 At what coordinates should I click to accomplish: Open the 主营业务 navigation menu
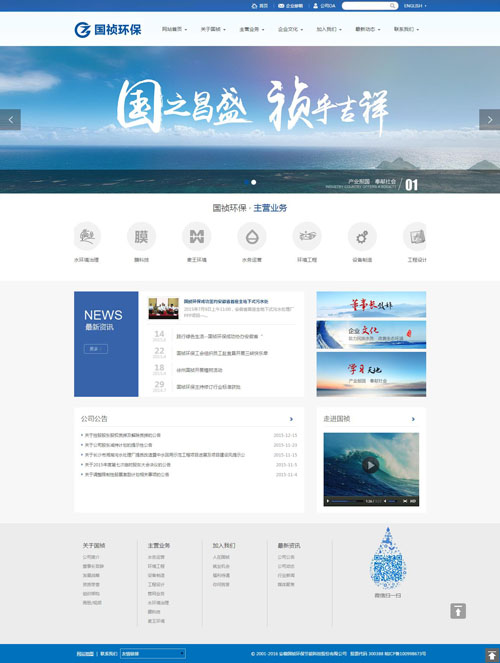point(252,29)
